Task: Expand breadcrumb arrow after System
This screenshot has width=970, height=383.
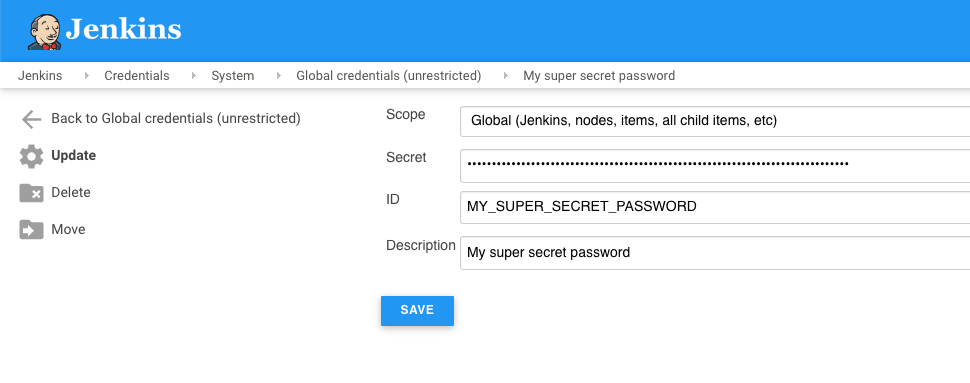Action: click(278, 75)
